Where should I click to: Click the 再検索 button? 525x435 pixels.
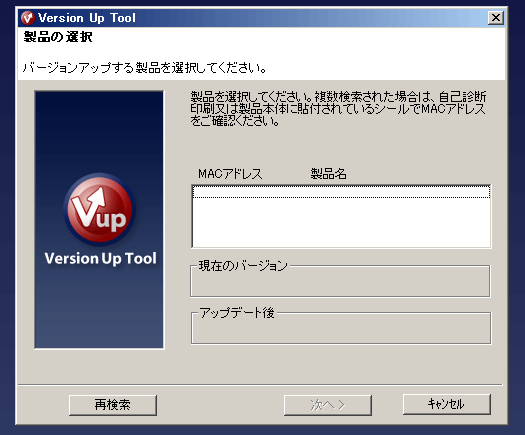pos(113,405)
